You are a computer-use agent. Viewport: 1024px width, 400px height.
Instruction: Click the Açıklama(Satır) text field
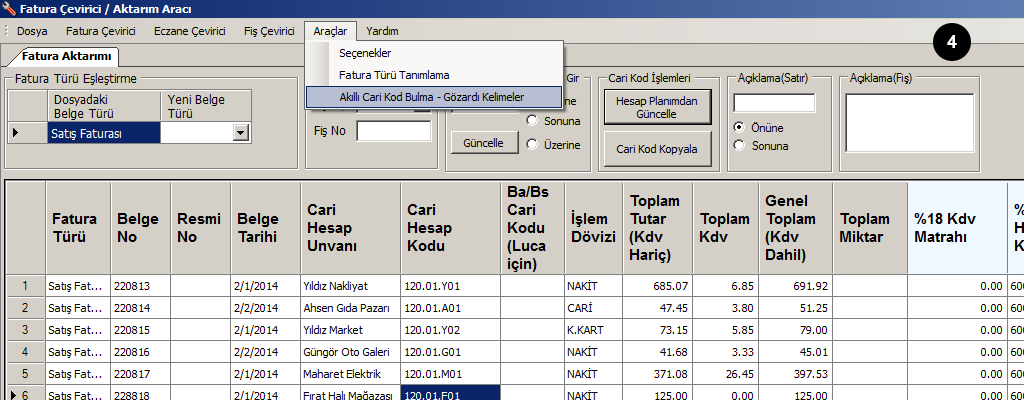pyautogui.click(x=774, y=103)
